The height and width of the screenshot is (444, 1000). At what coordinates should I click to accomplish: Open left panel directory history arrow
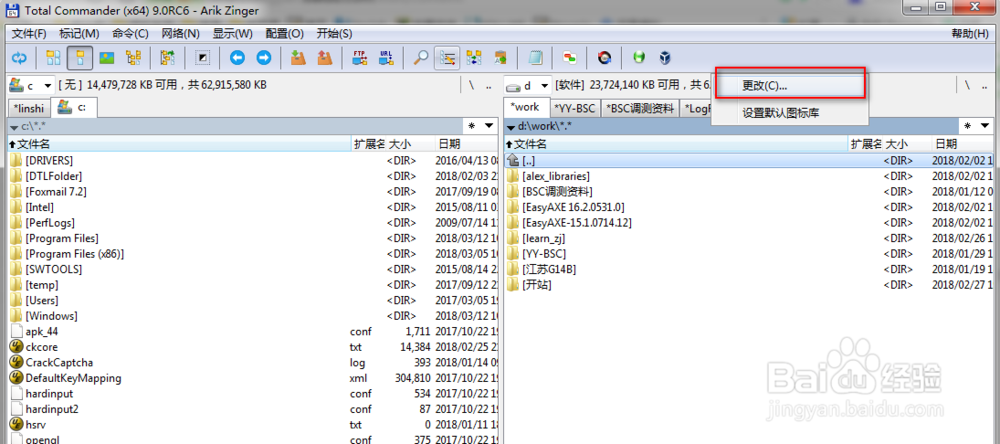tap(489, 126)
